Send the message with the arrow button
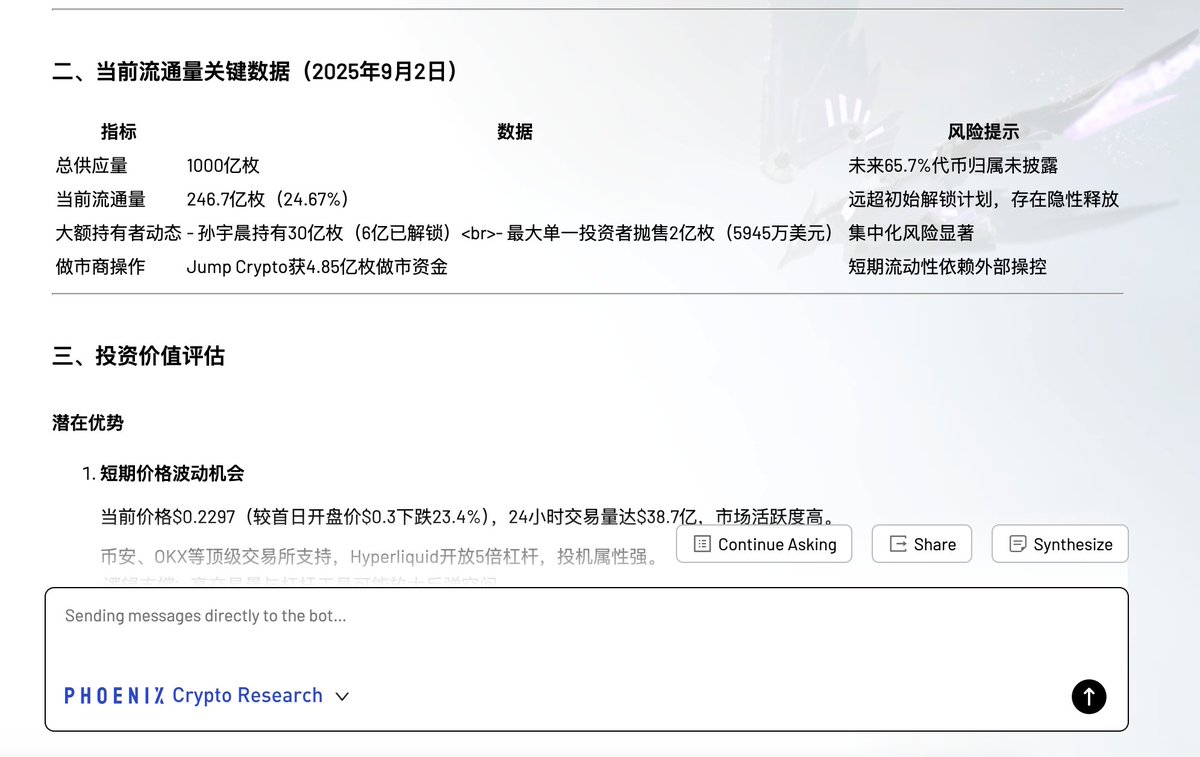The width and height of the screenshot is (1200, 757). (1089, 696)
